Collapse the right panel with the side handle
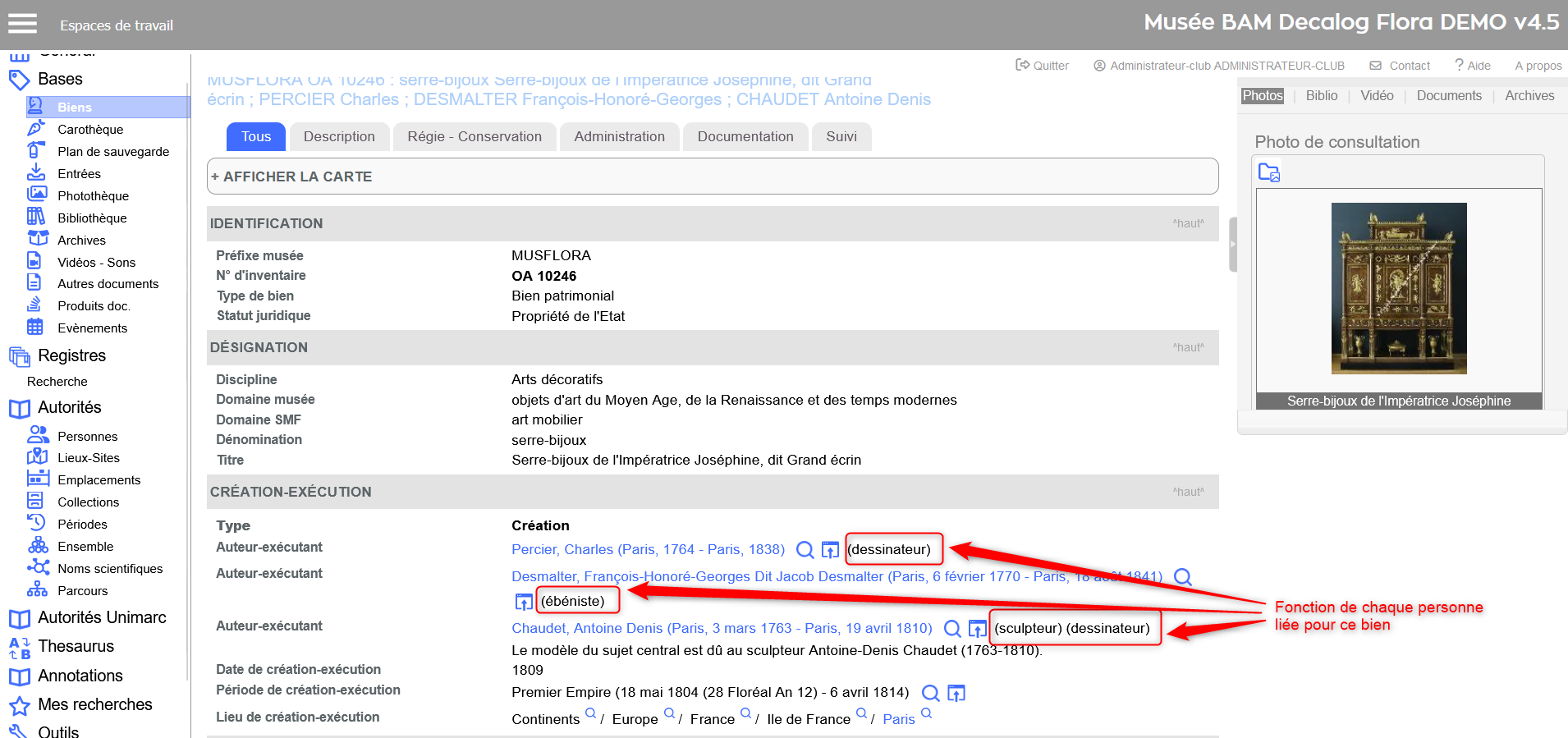 pos(1232,244)
